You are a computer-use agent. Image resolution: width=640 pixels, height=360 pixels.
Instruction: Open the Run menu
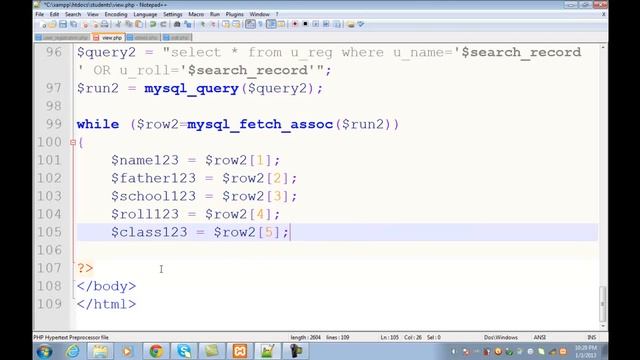click(215, 14)
